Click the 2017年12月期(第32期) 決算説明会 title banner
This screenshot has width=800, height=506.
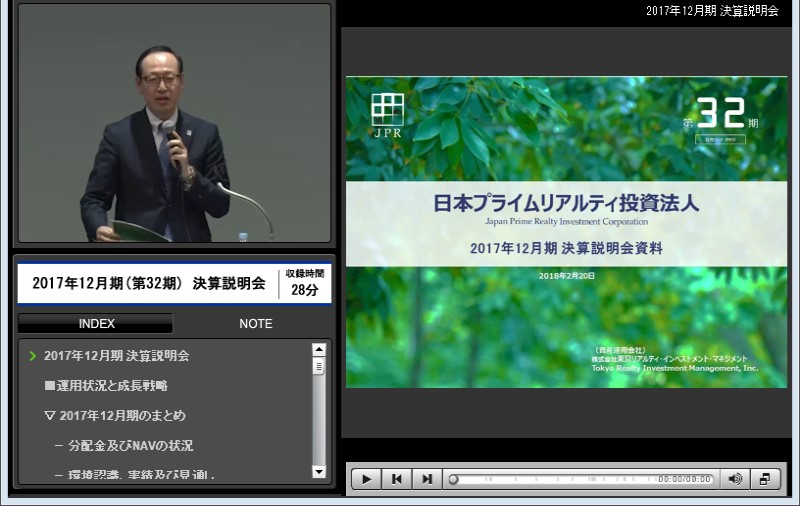point(149,283)
